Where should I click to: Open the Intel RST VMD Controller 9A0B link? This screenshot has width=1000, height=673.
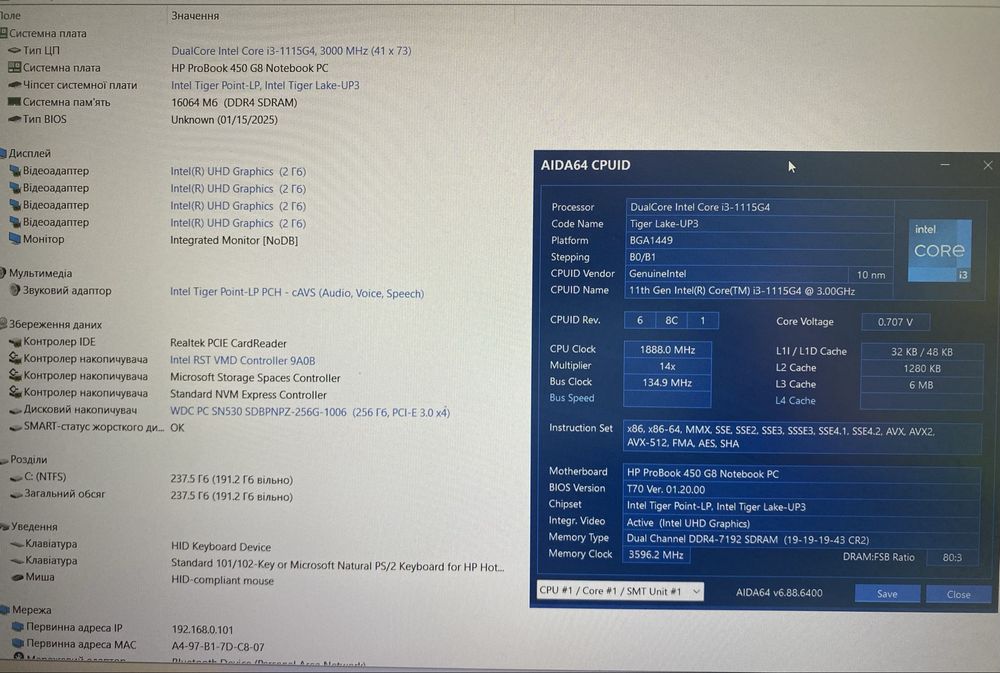tap(242, 360)
